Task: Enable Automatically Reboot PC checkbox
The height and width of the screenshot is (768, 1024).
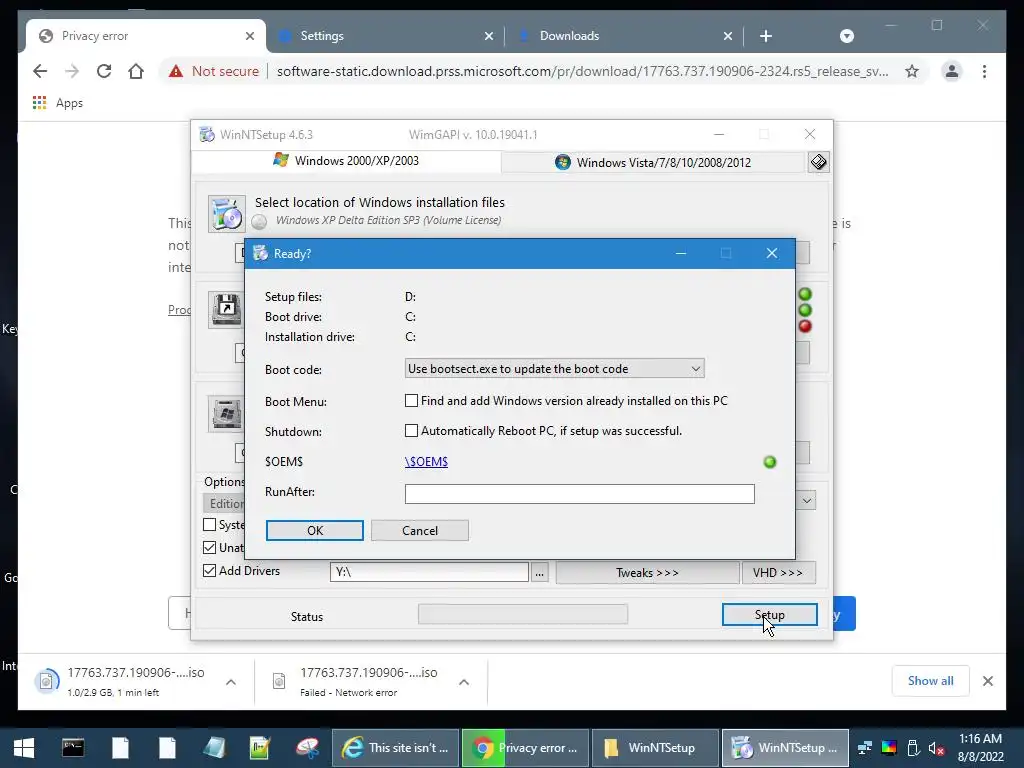Action: click(411, 430)
